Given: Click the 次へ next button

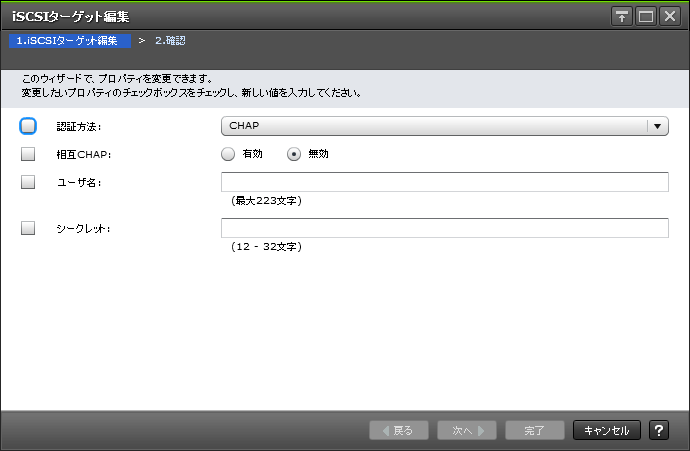Looking at the screenshot, I should click(x=467, y=430).
